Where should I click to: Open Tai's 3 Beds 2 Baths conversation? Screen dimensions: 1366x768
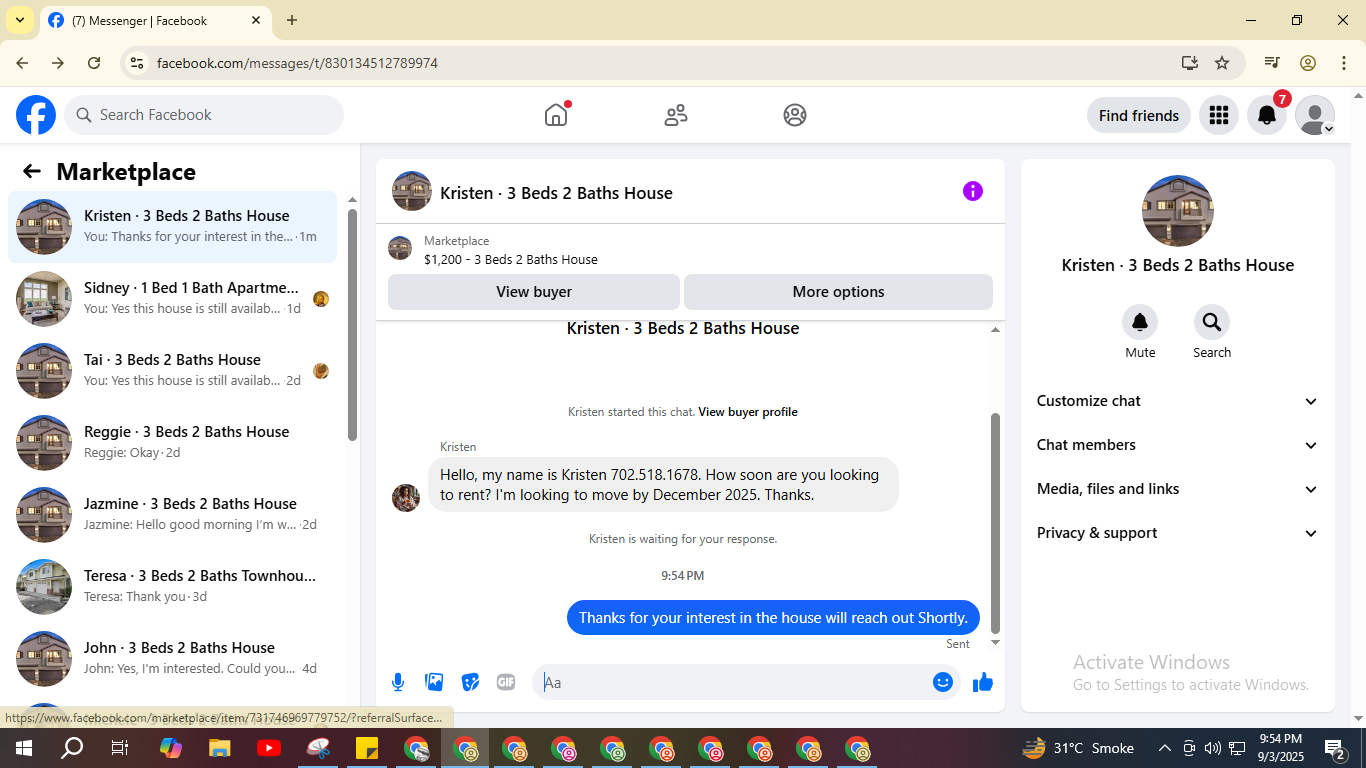tap(173, 371)
